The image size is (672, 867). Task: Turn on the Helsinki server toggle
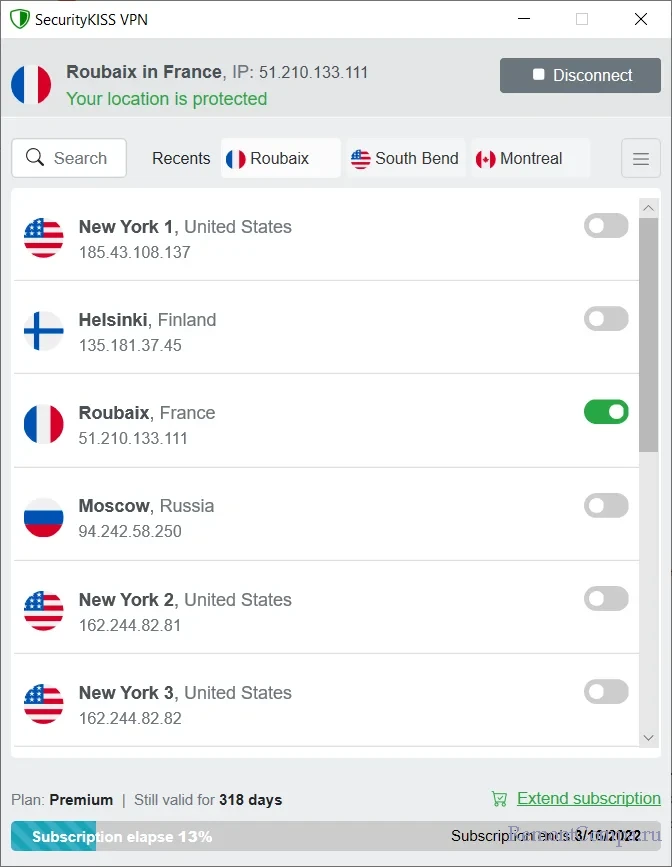click(x=606, y=319)
